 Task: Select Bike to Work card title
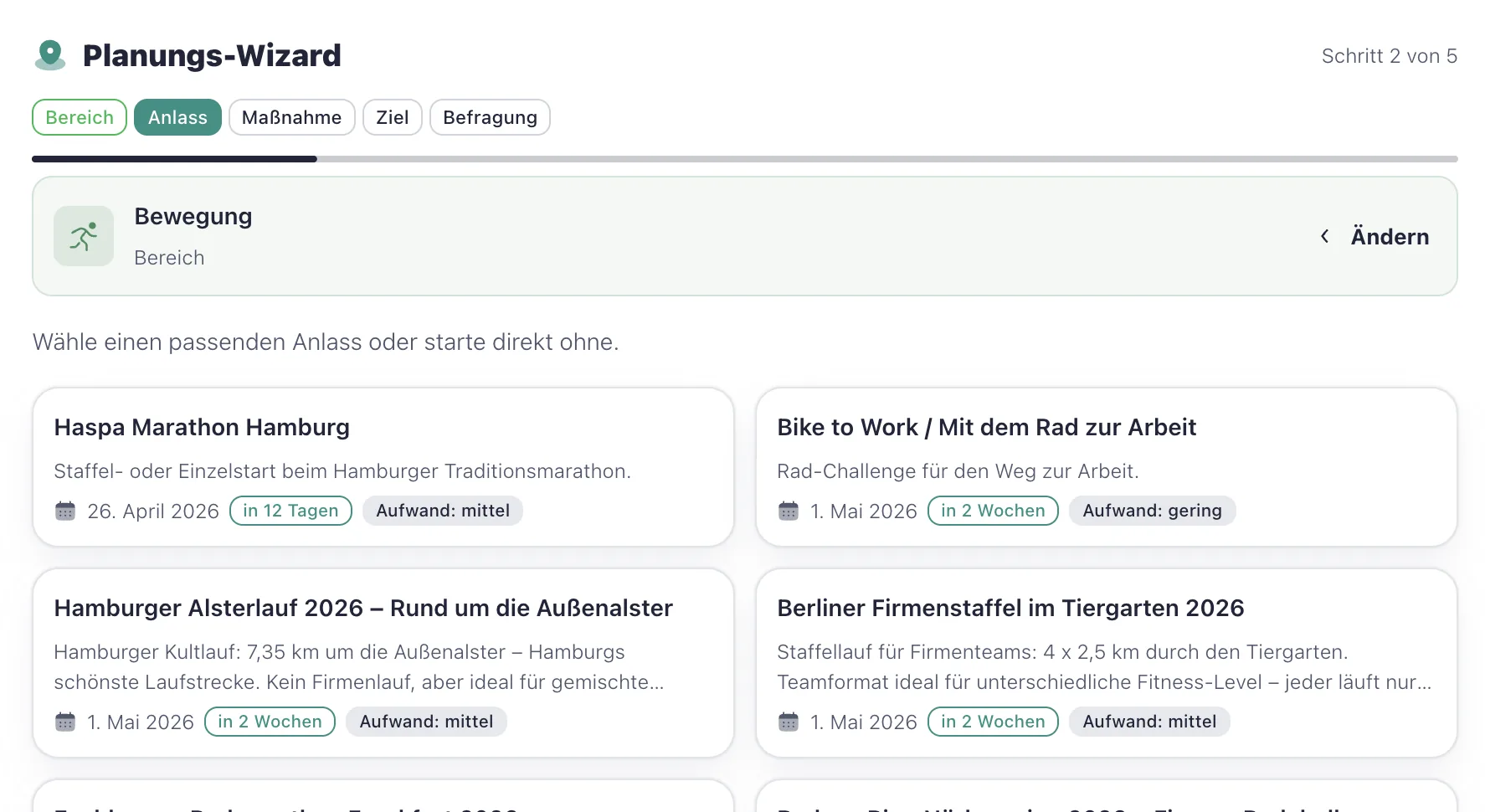(986, 427)
